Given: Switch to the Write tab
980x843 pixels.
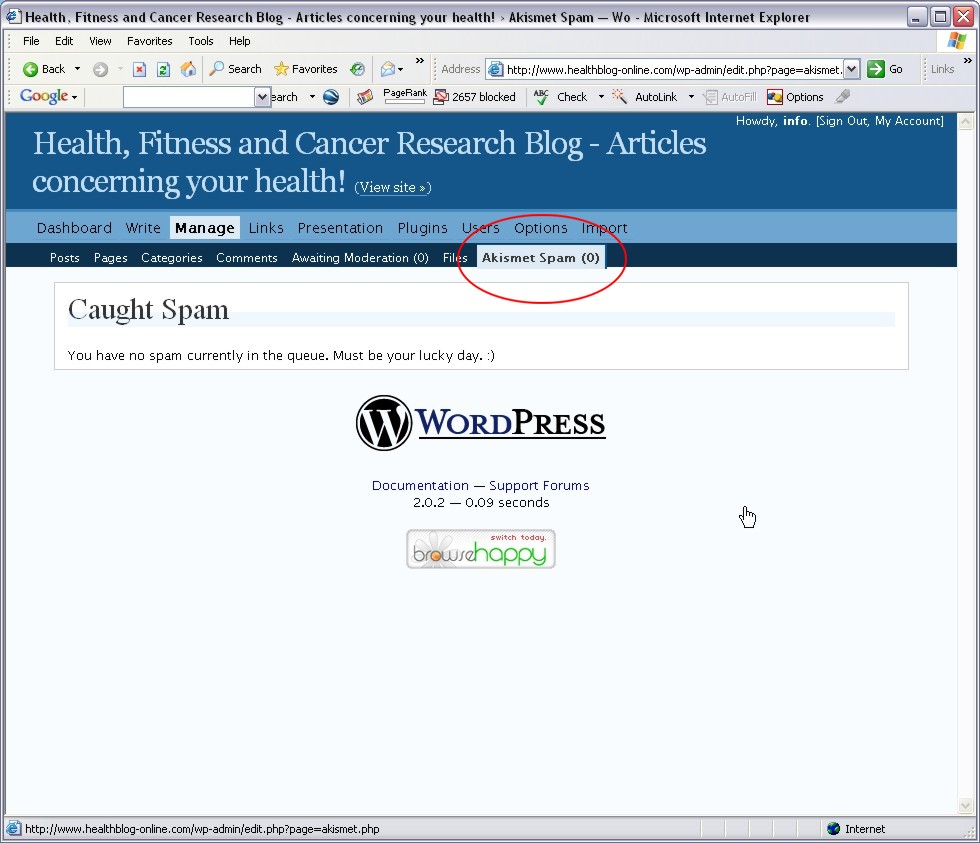Looking at the screenshot, I should (143, 228).
